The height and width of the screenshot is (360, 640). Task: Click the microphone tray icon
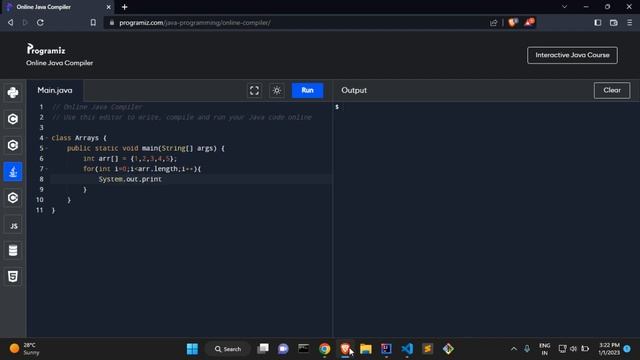pos(527,349)
